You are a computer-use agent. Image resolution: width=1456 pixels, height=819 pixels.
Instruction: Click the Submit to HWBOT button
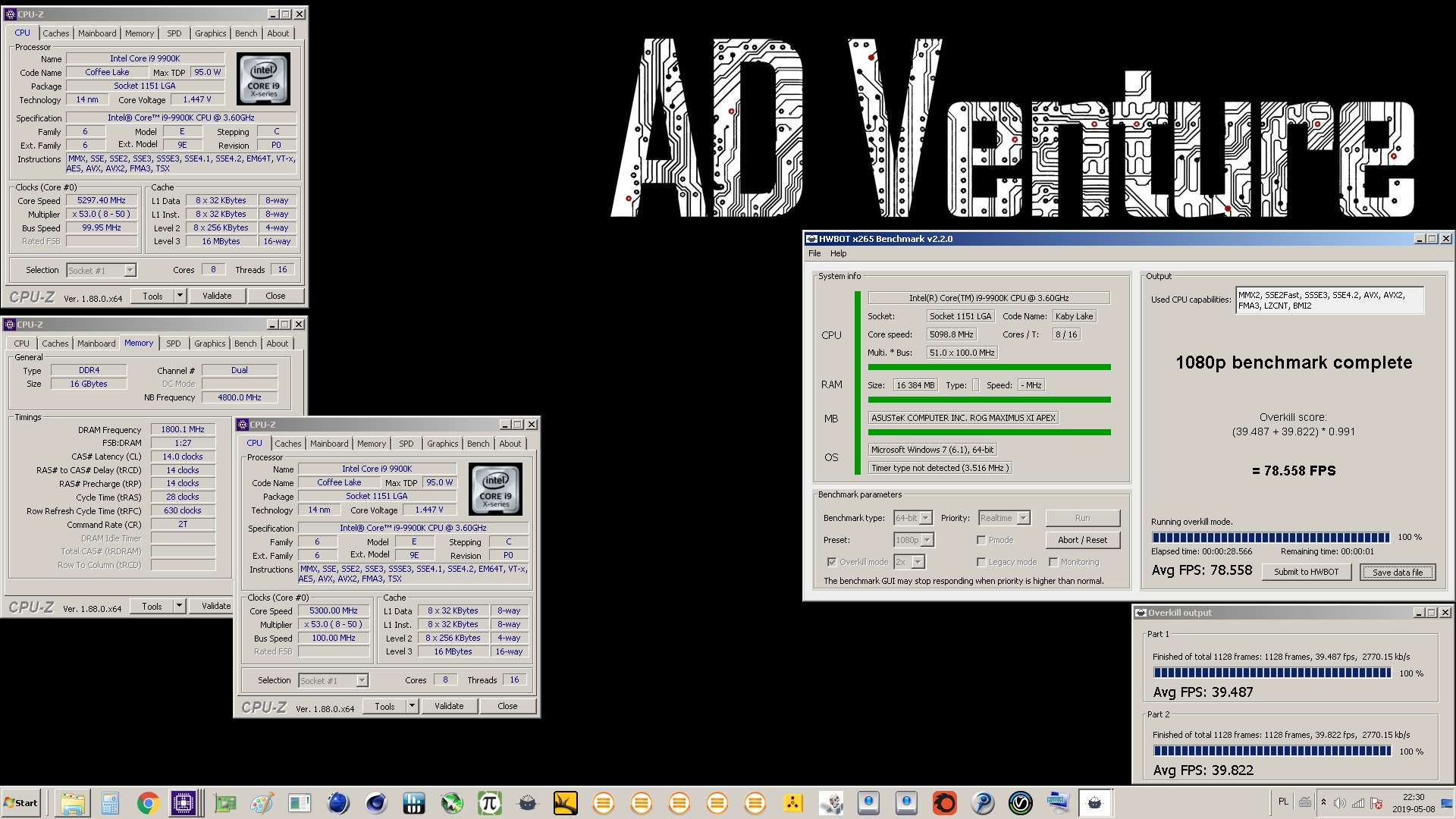(x=1306, y=572)
